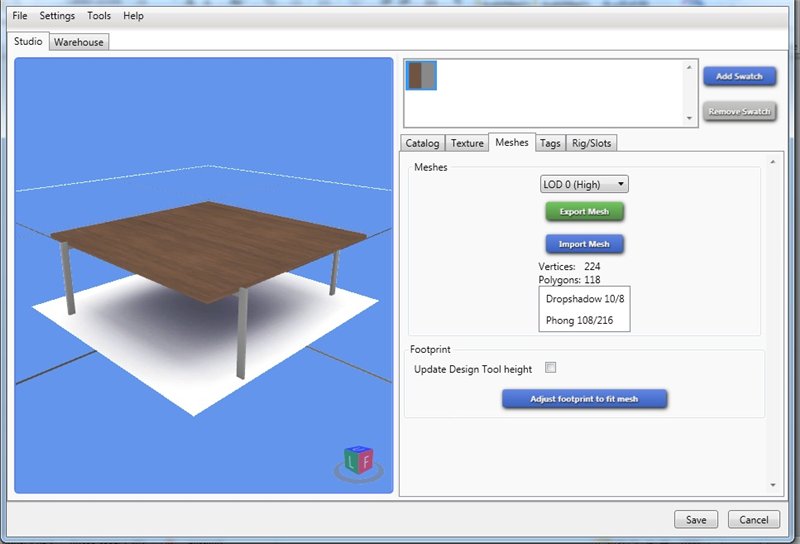Image resolution: width=800 pixels, height=544 pixels.
Task: Open the Settings menu
Action: [x=57, y=16]
